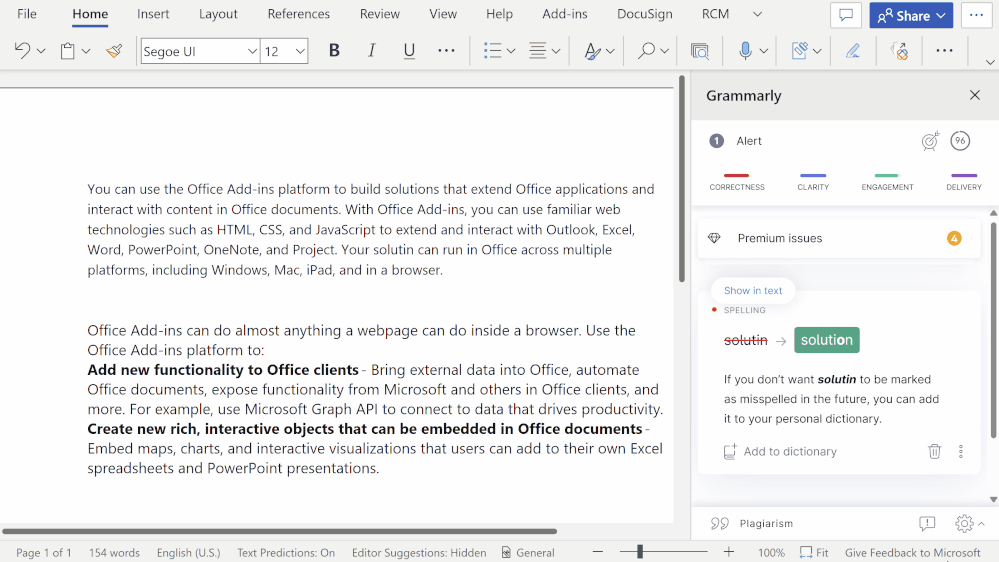The width and height of the screenshot is (999, 562).
Task: Select the Delivery category
Action: click(963, 182)
